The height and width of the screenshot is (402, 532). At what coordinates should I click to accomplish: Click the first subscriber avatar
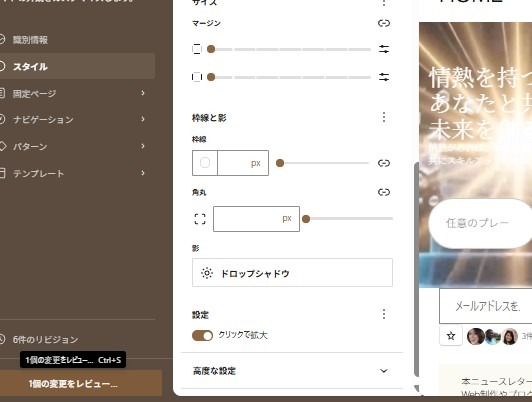tap(475, 336)
